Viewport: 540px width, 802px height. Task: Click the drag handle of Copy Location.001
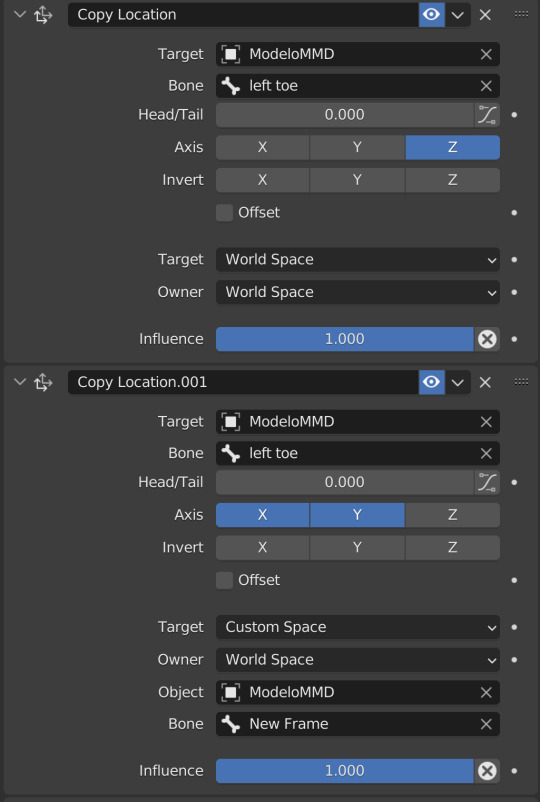521,382
